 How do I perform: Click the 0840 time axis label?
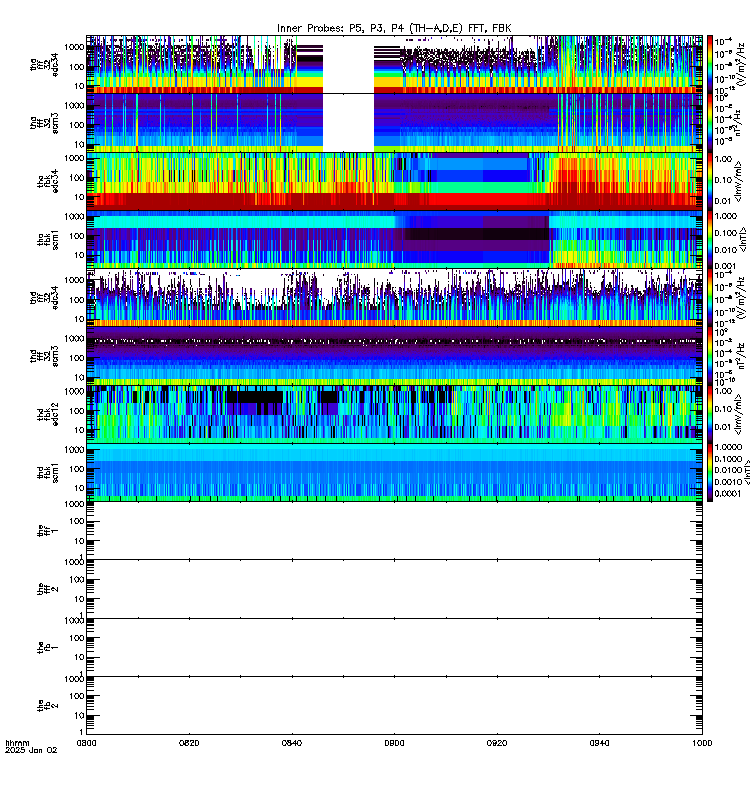tap(292, 743)
